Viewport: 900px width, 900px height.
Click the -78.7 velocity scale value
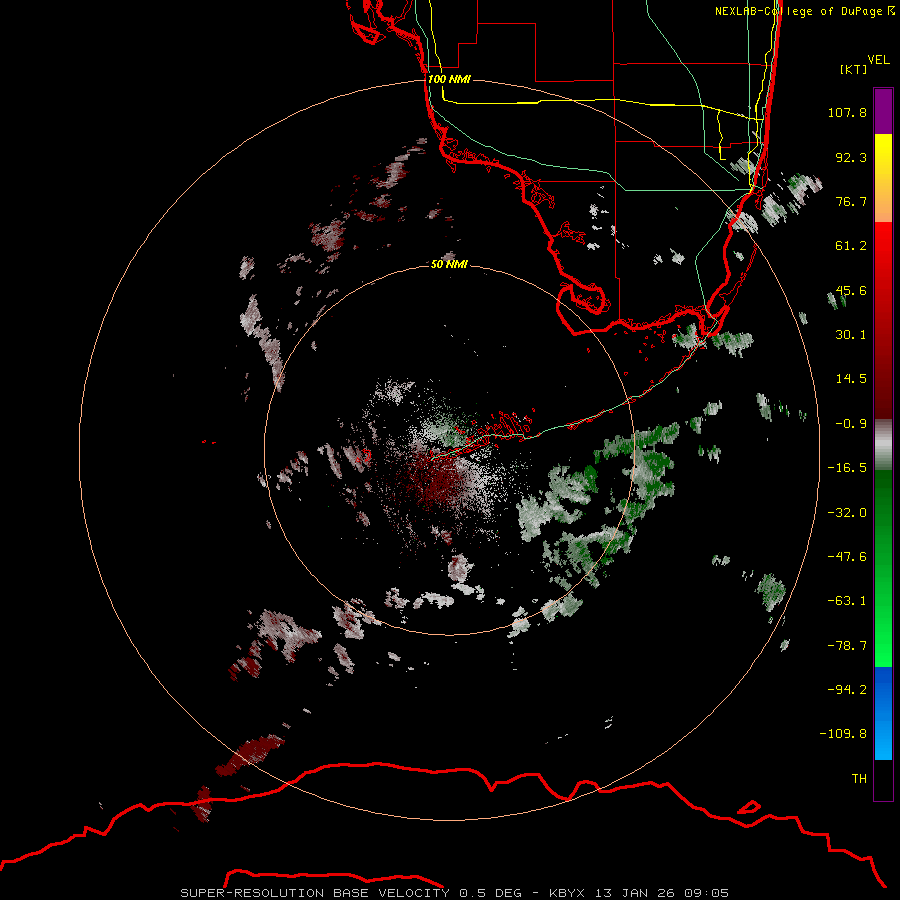847,646
